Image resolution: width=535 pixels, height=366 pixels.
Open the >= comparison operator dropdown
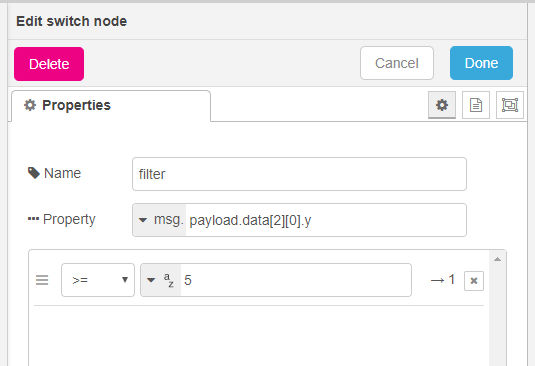click(98, 280)
